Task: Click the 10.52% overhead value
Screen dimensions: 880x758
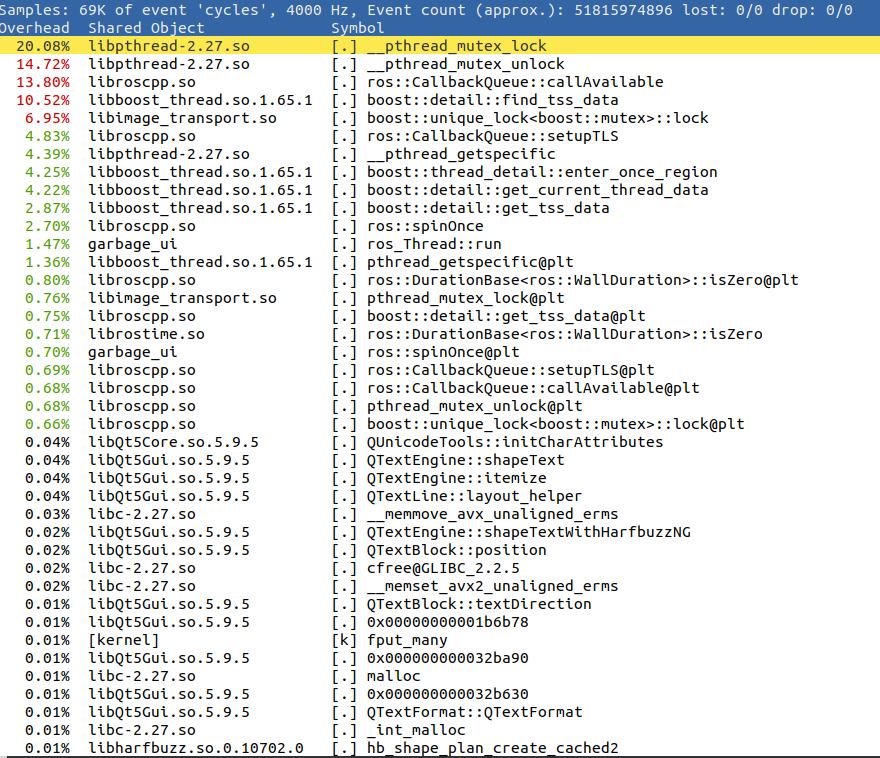Action: pos(43,100)
